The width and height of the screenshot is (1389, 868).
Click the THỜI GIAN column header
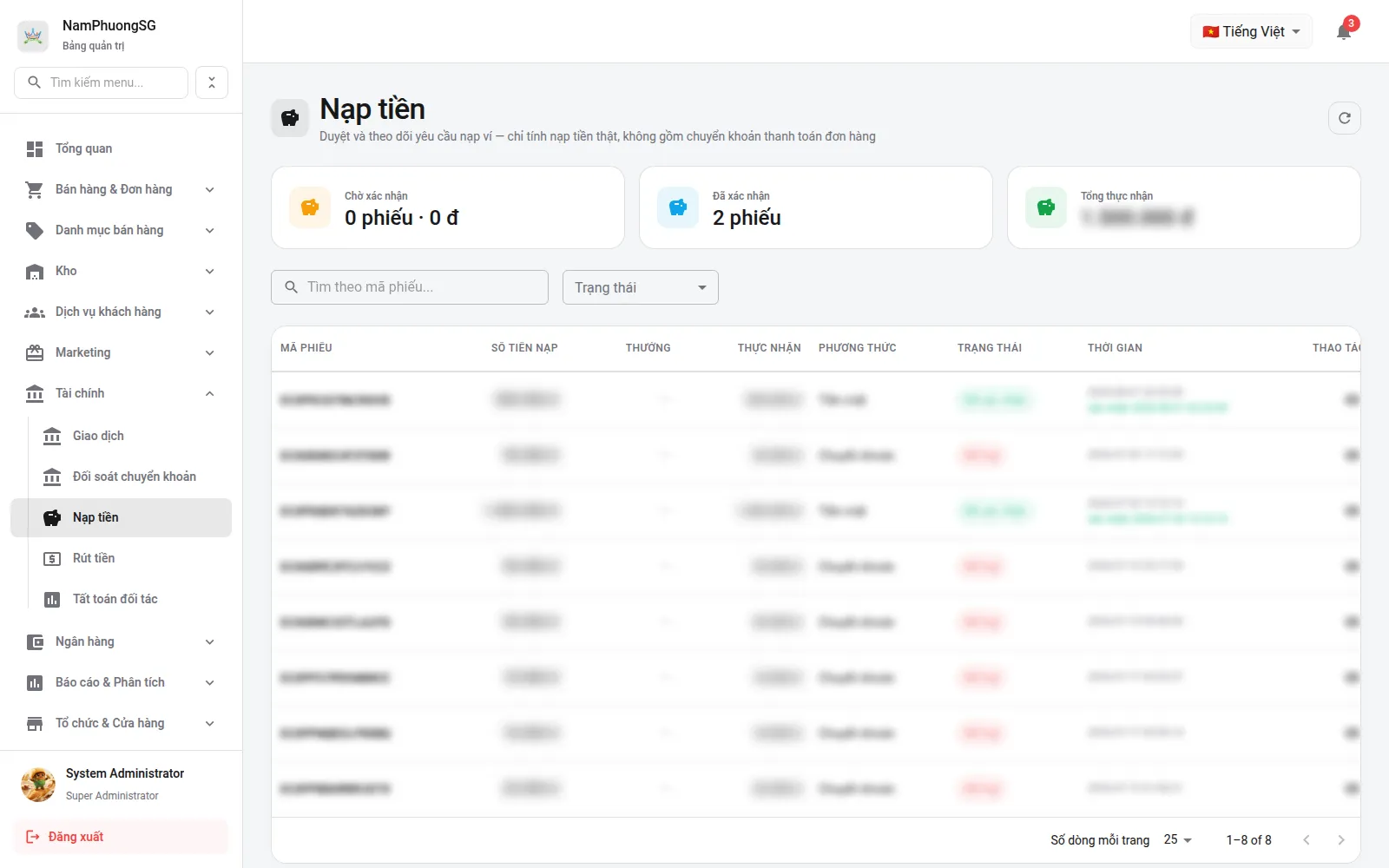click(x=1115, y=348)
